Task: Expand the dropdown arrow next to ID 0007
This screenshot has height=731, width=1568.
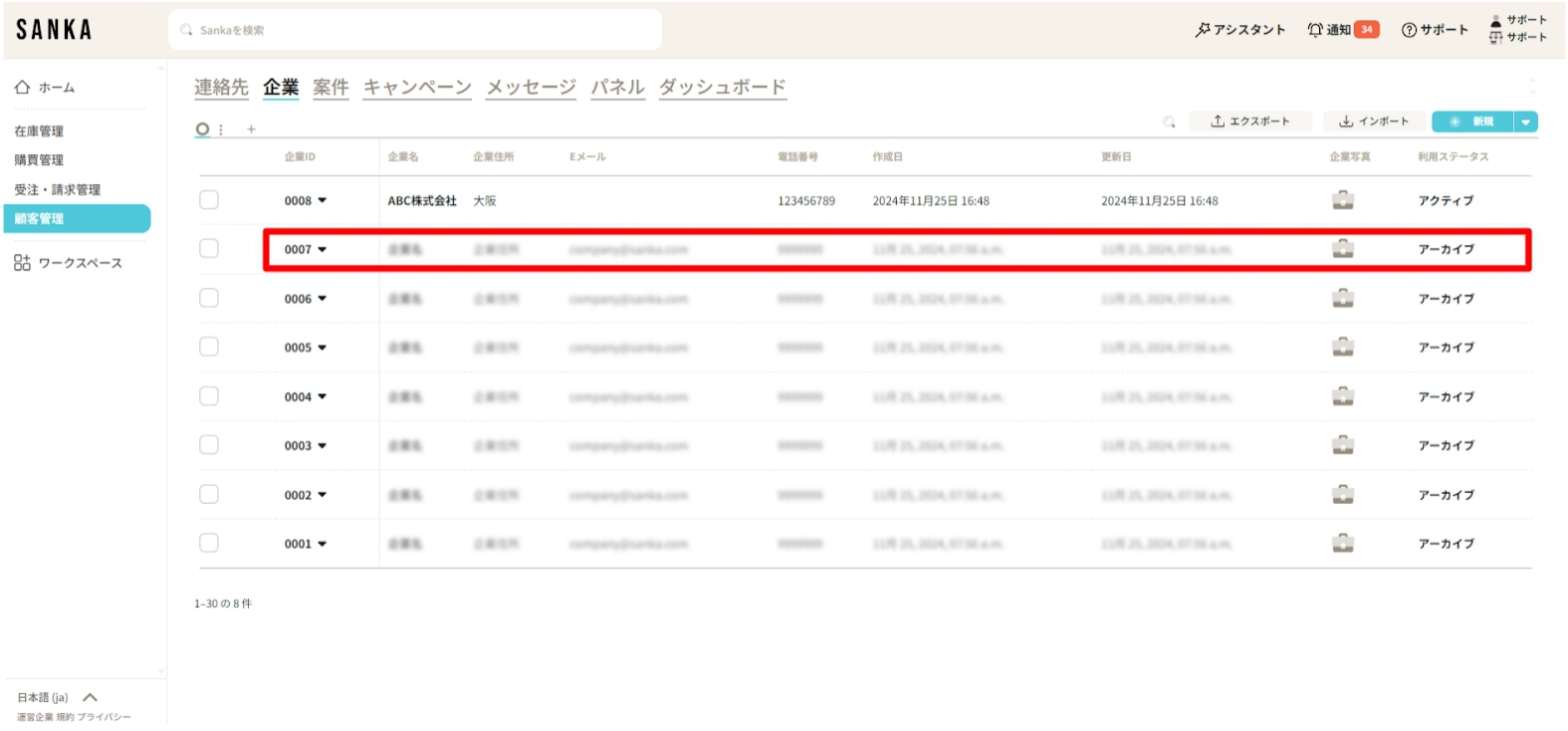Action: pyautogui.click(x=323, y=250)
